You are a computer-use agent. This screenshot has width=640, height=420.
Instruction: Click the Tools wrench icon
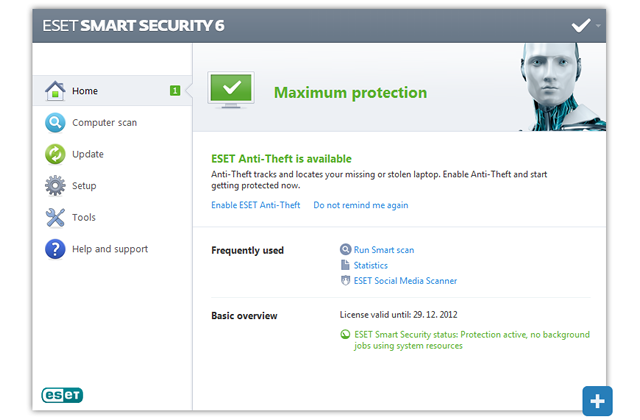point(55,217)
